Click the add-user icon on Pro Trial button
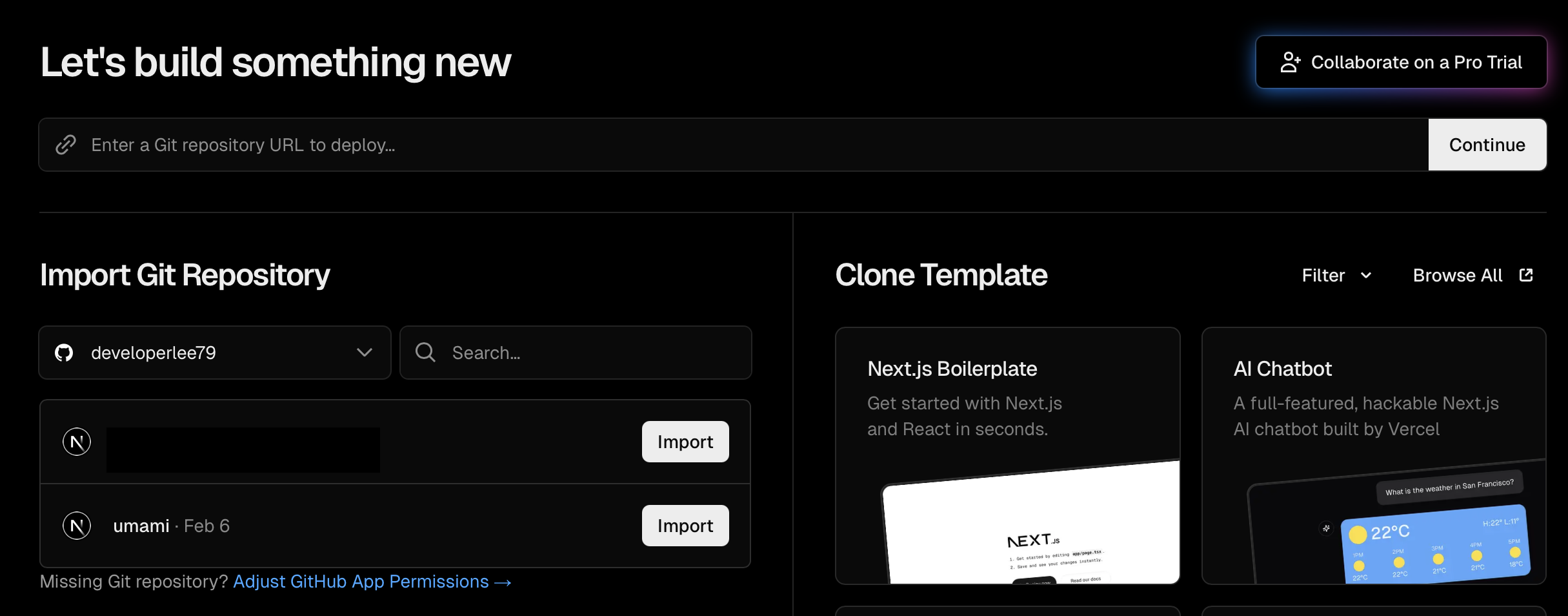Viewport: 1568px width, 616px height. 1290,62
